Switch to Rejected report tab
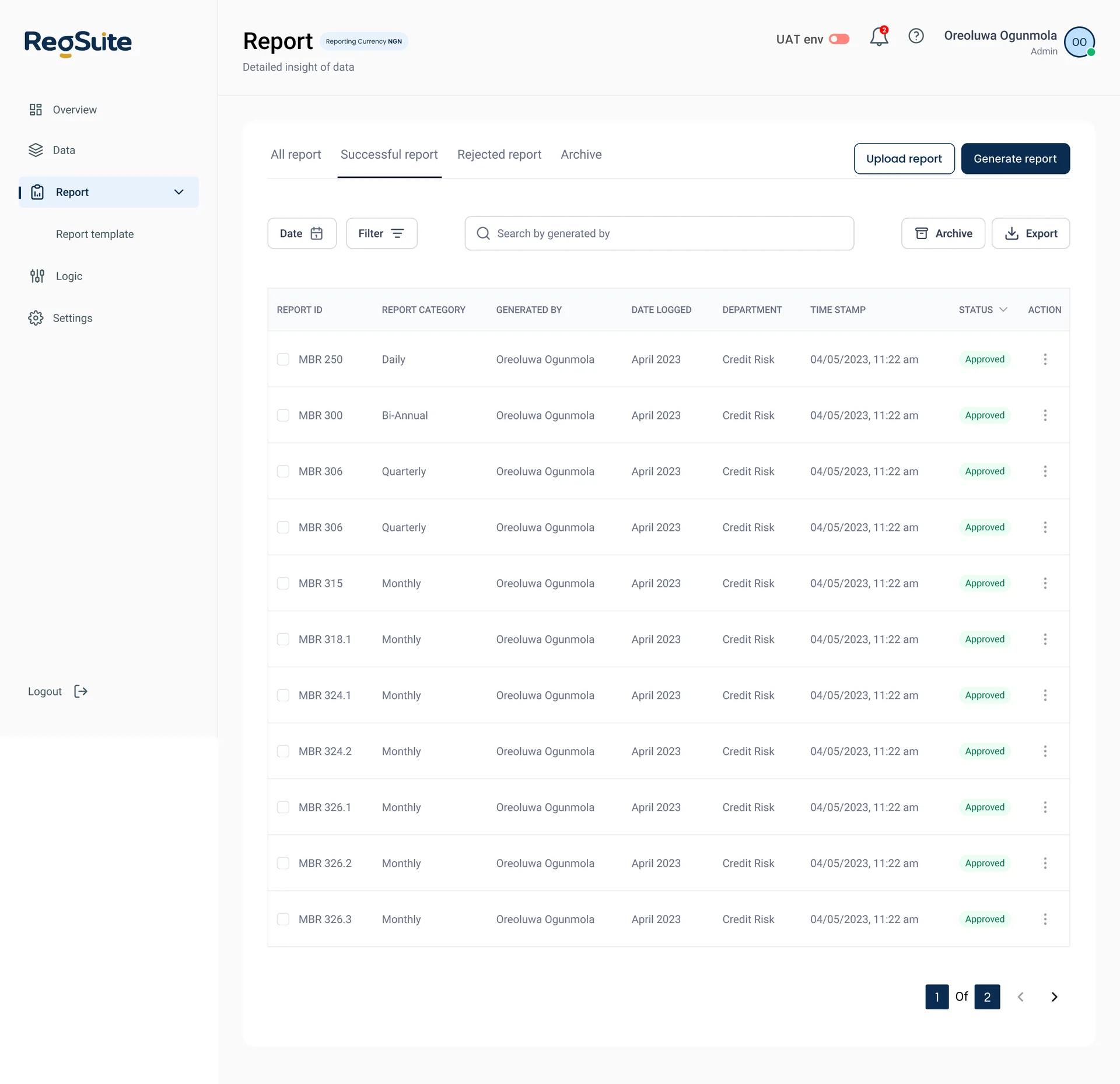 pyautogui.click(x=499, y=155)
